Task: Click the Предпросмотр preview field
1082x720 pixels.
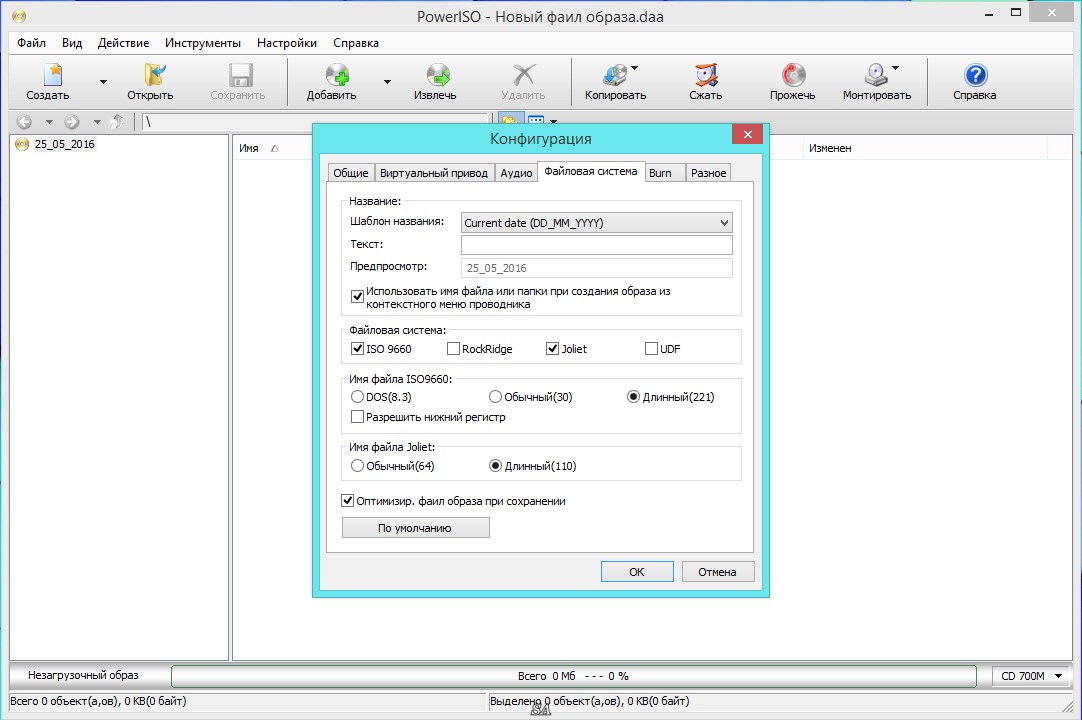Action: pos(596,268)
